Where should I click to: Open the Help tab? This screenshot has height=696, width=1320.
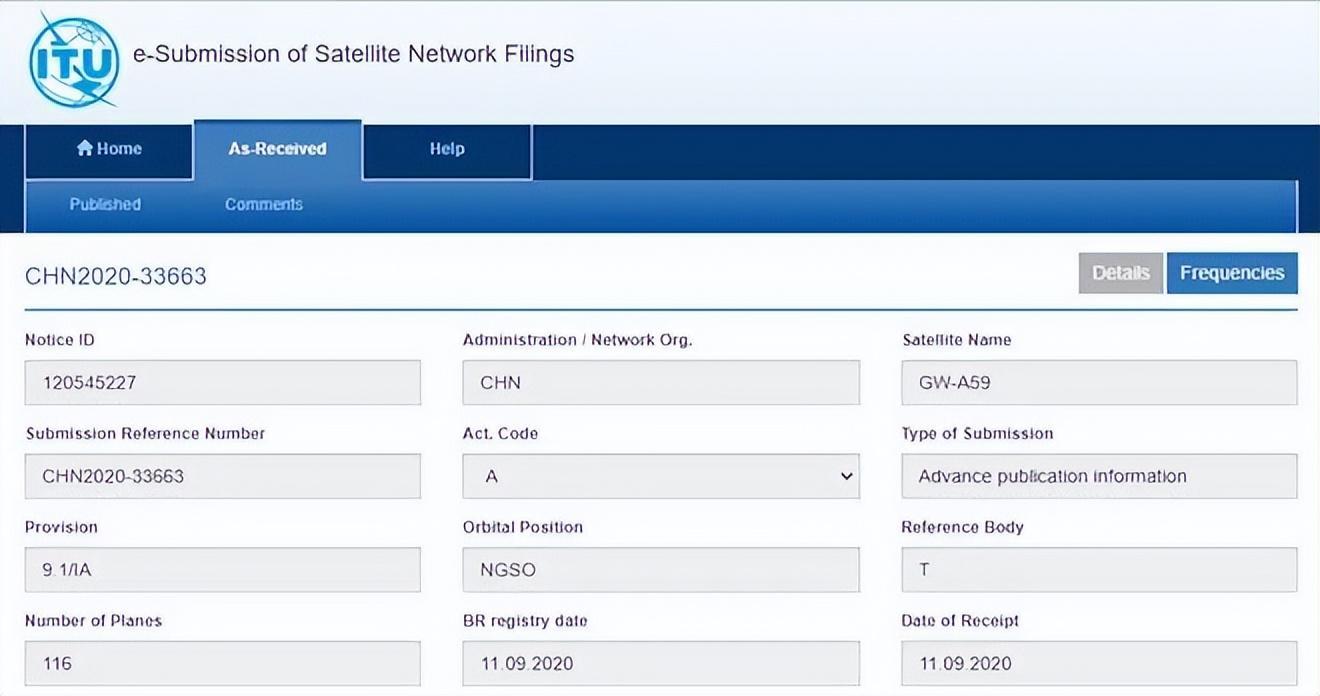tap(446, 149)
